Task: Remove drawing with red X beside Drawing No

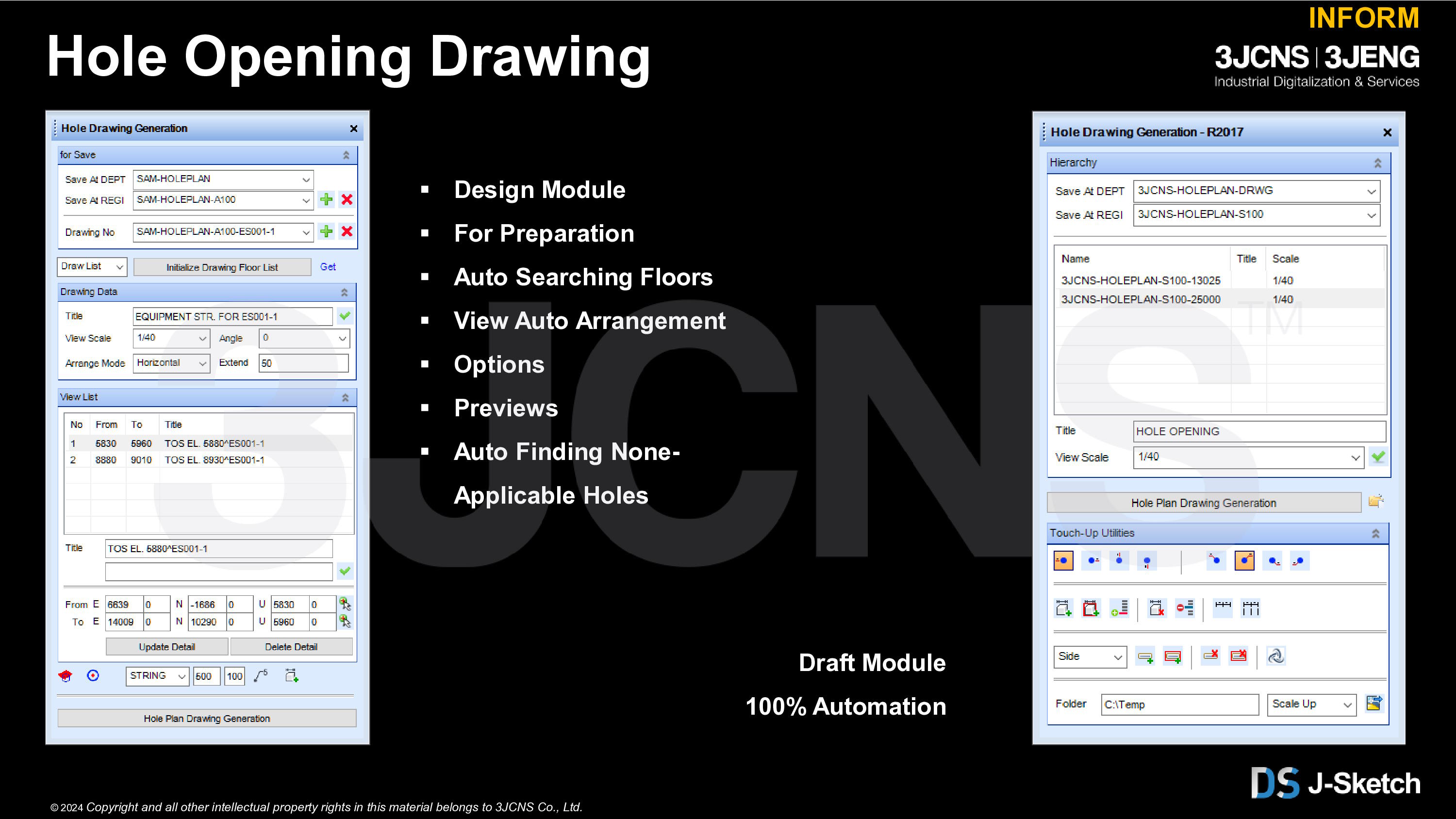Action: point(347,231)
